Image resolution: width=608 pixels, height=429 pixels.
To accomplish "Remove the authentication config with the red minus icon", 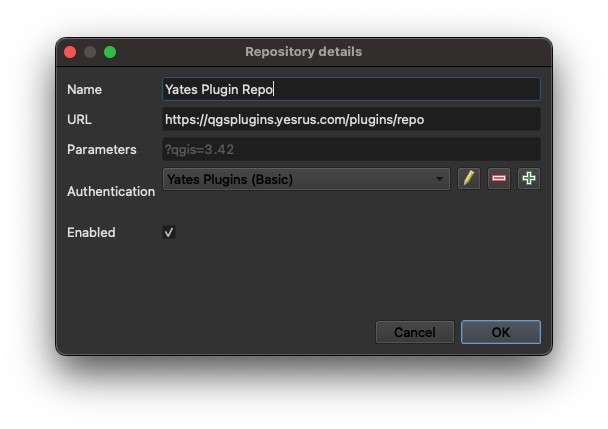I will [x=499, y=179].
